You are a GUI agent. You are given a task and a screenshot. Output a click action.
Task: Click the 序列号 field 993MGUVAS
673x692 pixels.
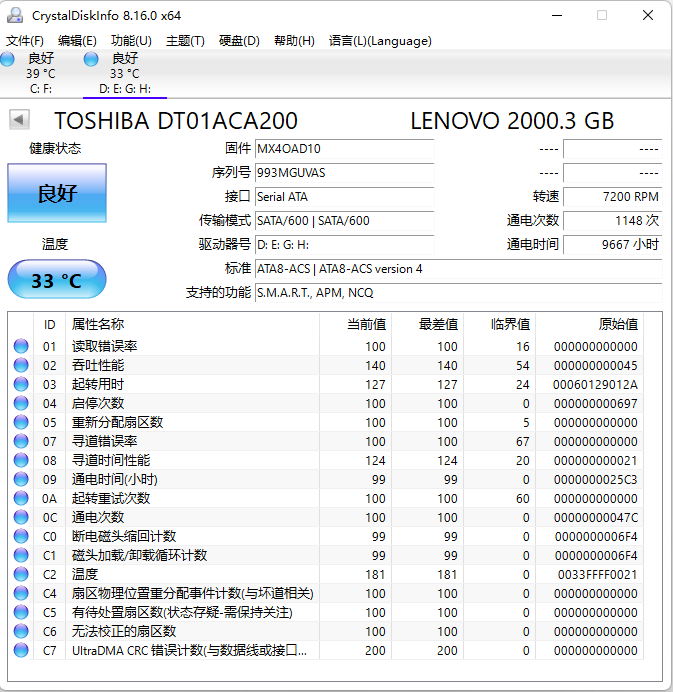coord(345,173)
